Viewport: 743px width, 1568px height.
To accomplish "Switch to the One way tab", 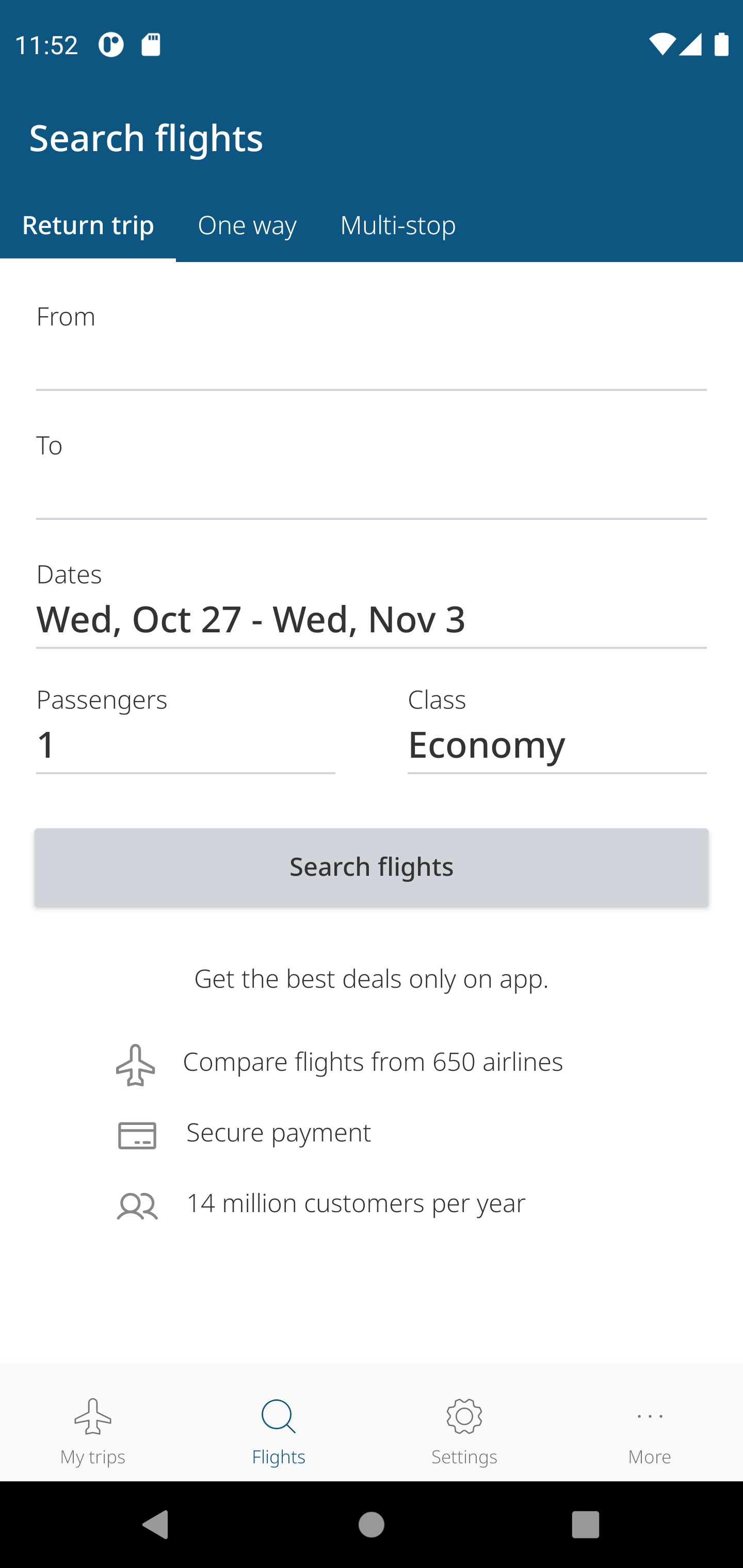I will pos(247,225).
